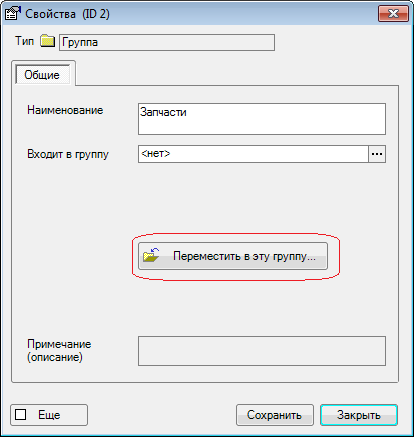Click the Тип field showing Группа
Screen dimensions: 414x437
(x=167, y=42)
